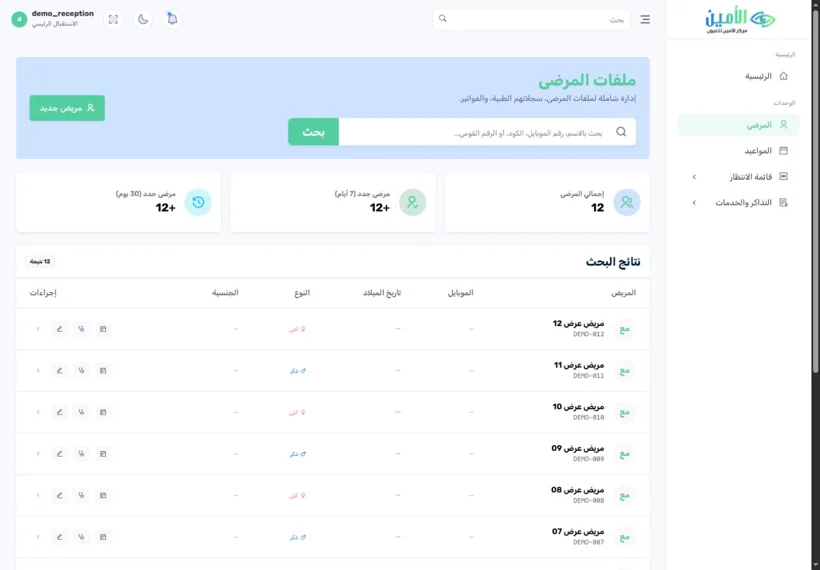Click the Al-Amin center logo

point(739,21)
